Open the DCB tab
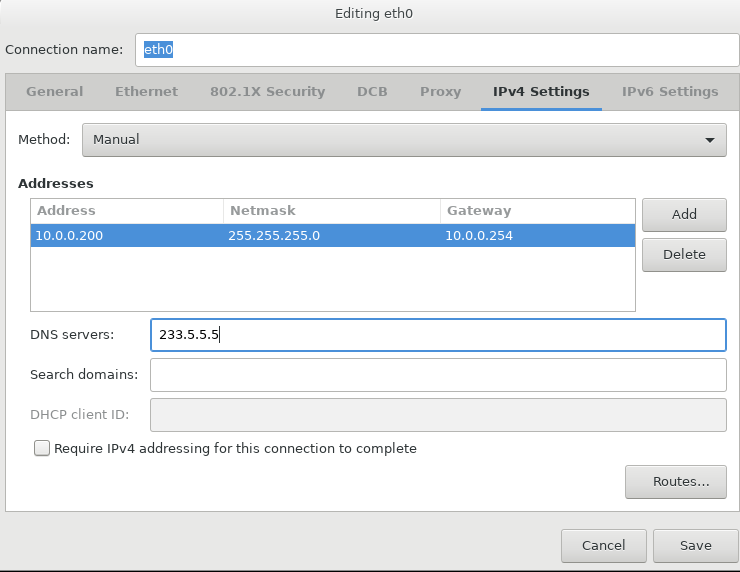 click(372, 92)
